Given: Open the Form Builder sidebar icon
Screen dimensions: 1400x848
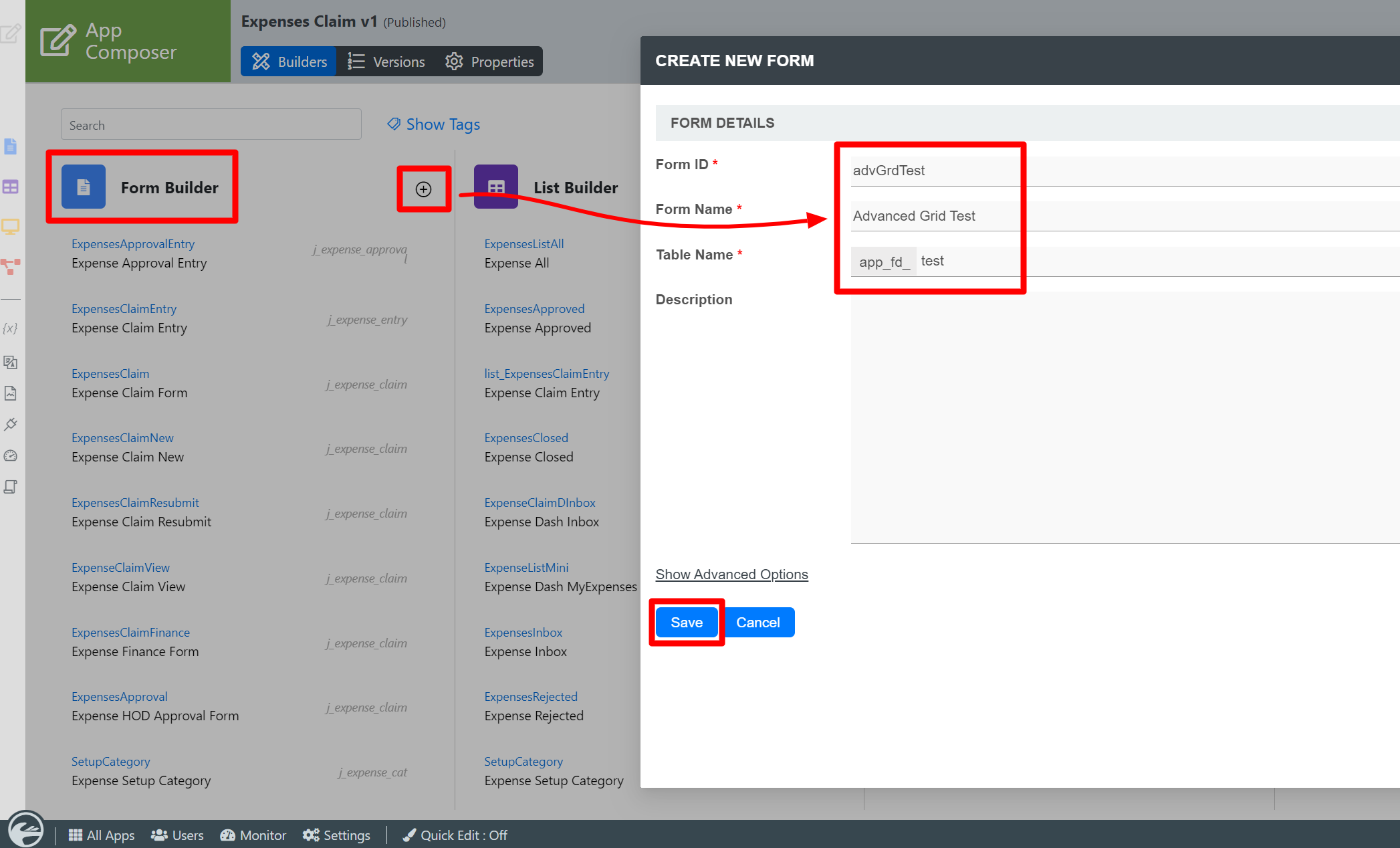Looking at the screenshot, I should [x=11, y=146].
